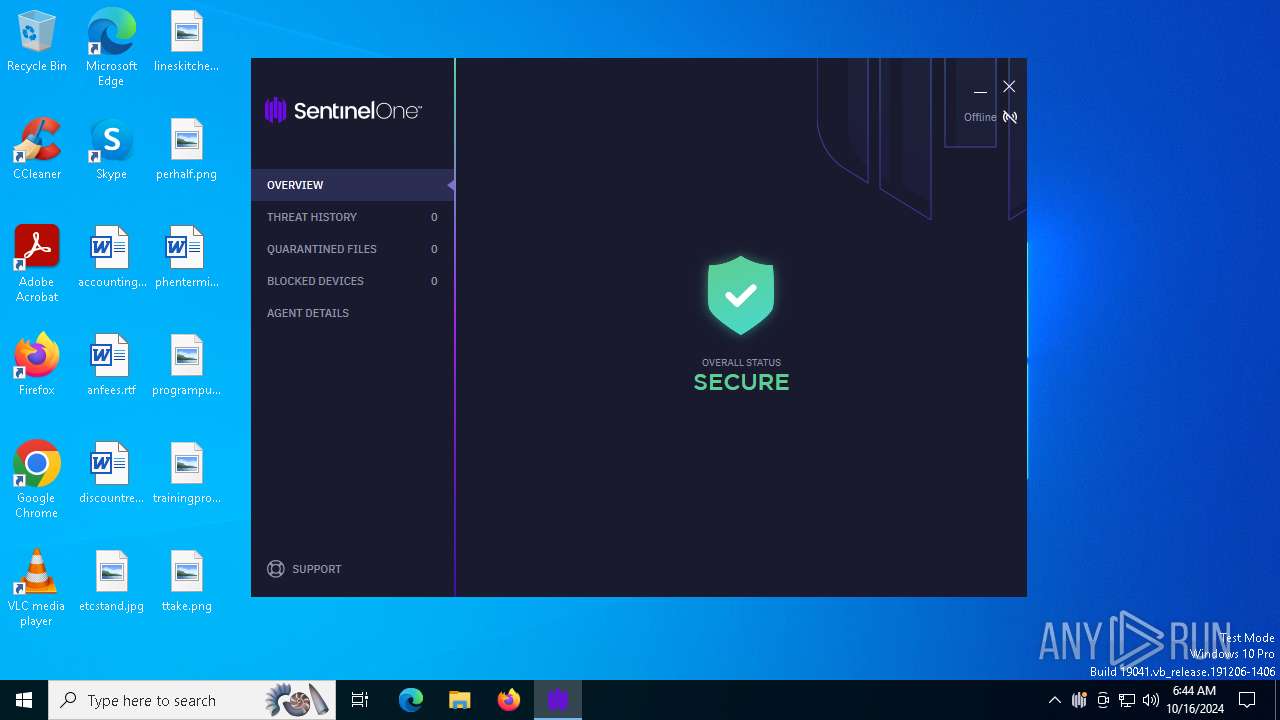Click the network tray icon
Screen dimensions: 1280x720
1127,700
